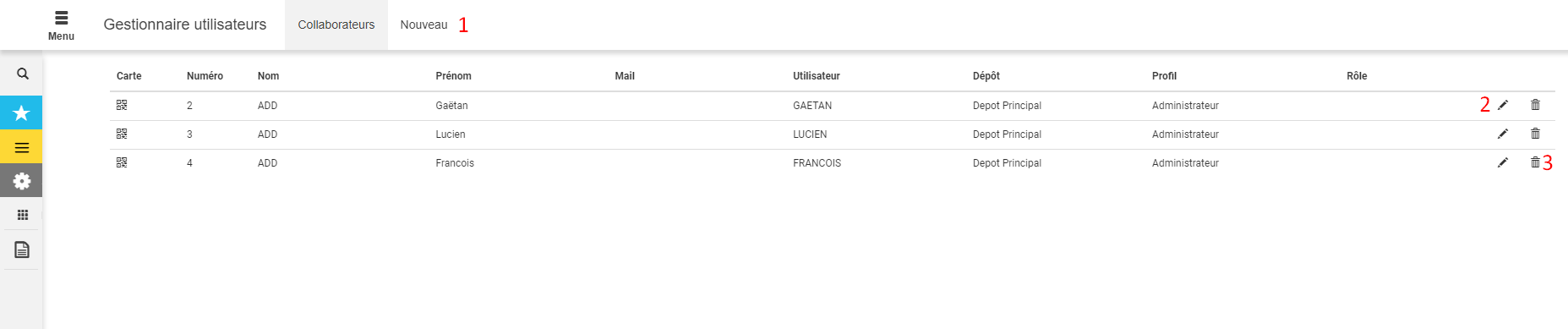Open the gear settings sidebar icon
Screen dimensions: 1568x329
pyautogui.click(x=21, y=181)
